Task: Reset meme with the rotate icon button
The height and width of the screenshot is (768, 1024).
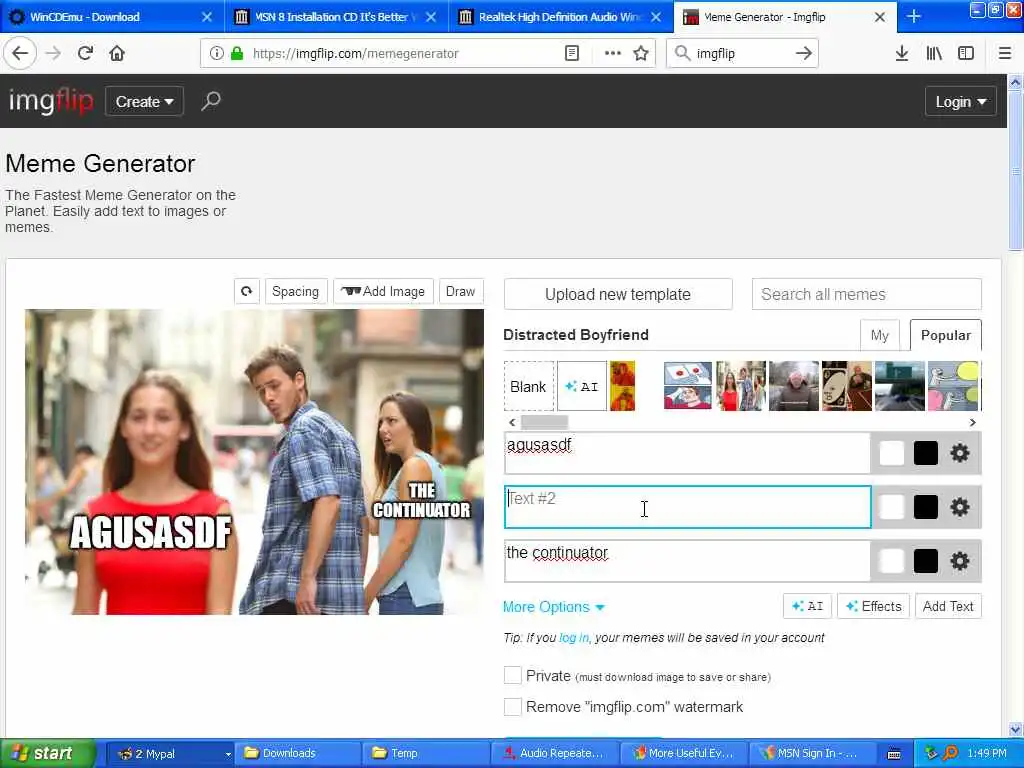Action: 247,291
